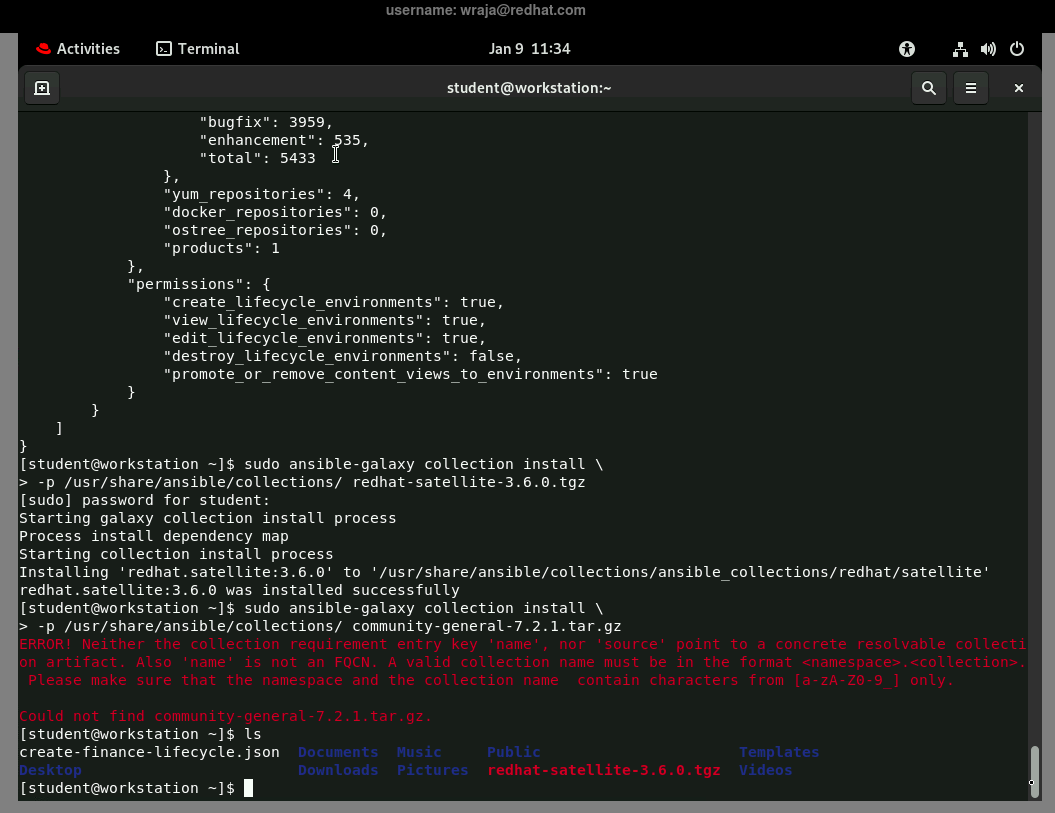Open the Jan 9 11:34 clock calendar
The width and height of the screenshot is (1055, 813).
point(529,49)
